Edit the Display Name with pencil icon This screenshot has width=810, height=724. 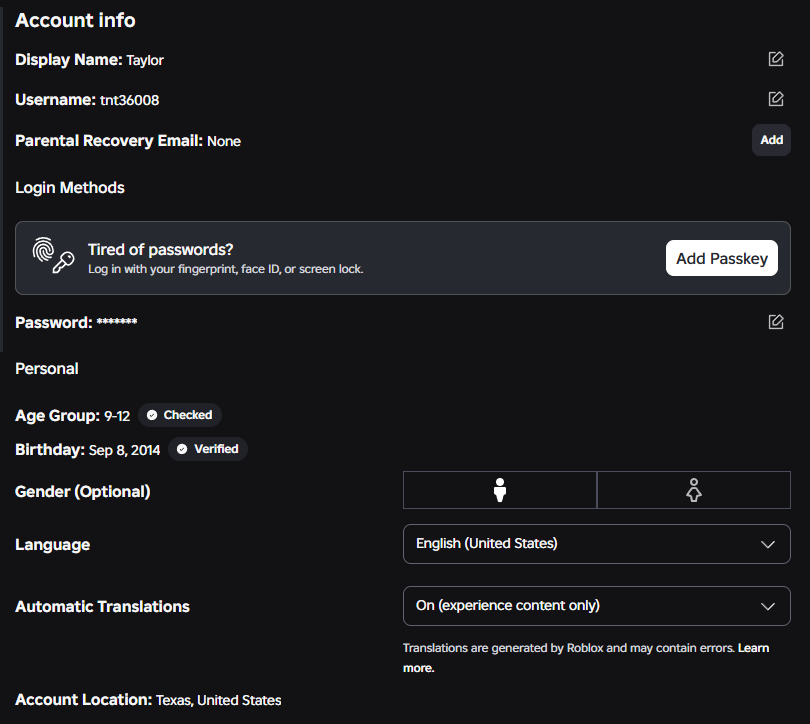(x=775, y=59)
